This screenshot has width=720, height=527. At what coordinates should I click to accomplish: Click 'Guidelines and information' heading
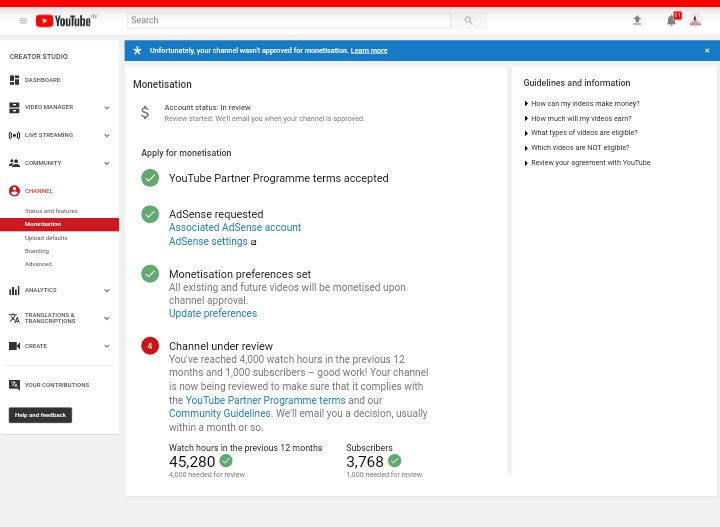[577, 83]
